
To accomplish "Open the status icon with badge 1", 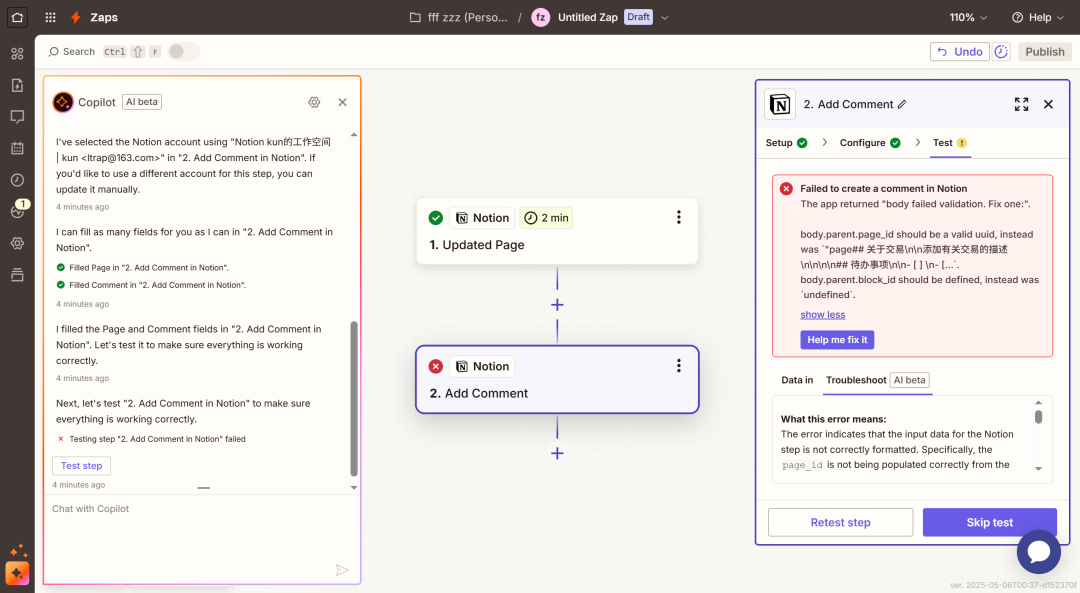I will tap(19, 209).
